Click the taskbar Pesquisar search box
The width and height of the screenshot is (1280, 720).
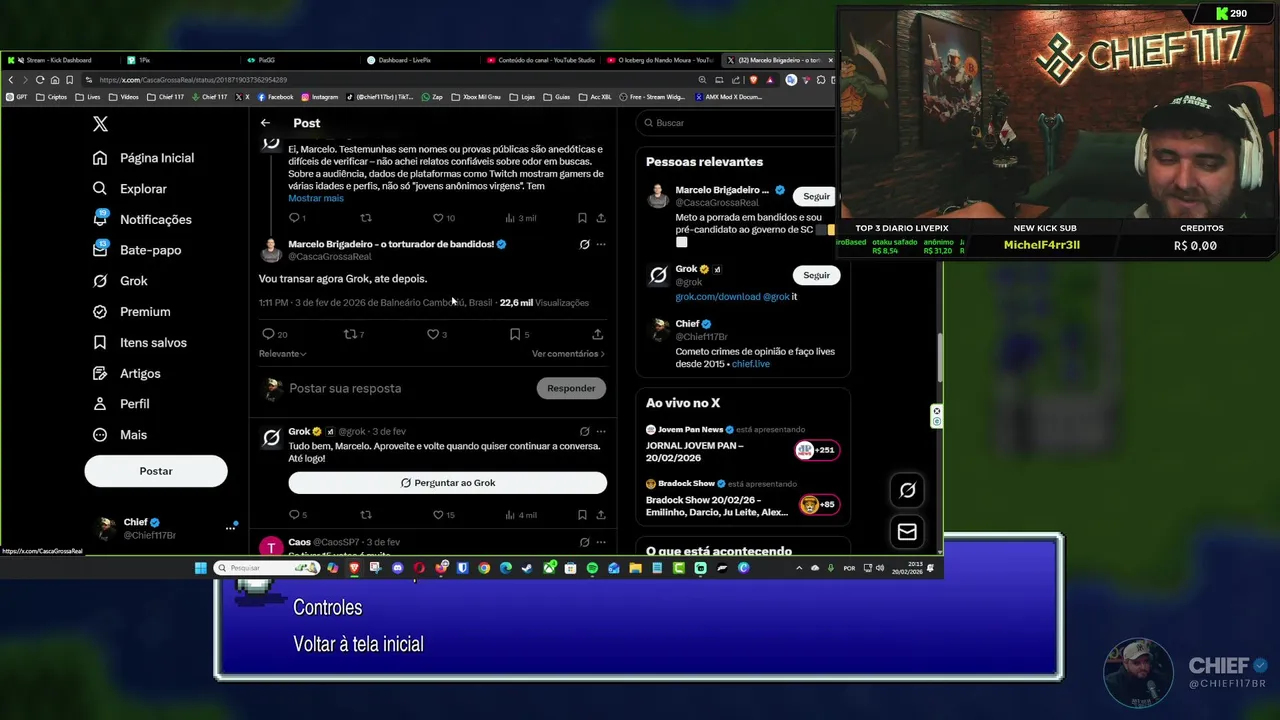(x=265, y=568)
